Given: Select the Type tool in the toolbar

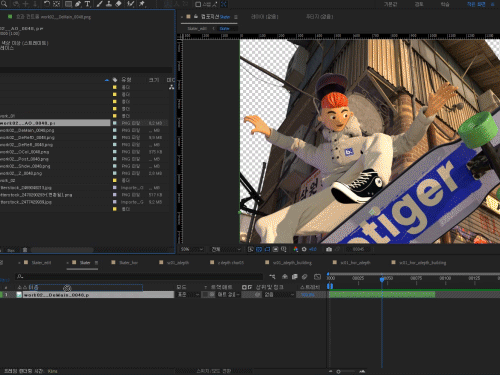Looking at the screenshot, I should (87, 4).
